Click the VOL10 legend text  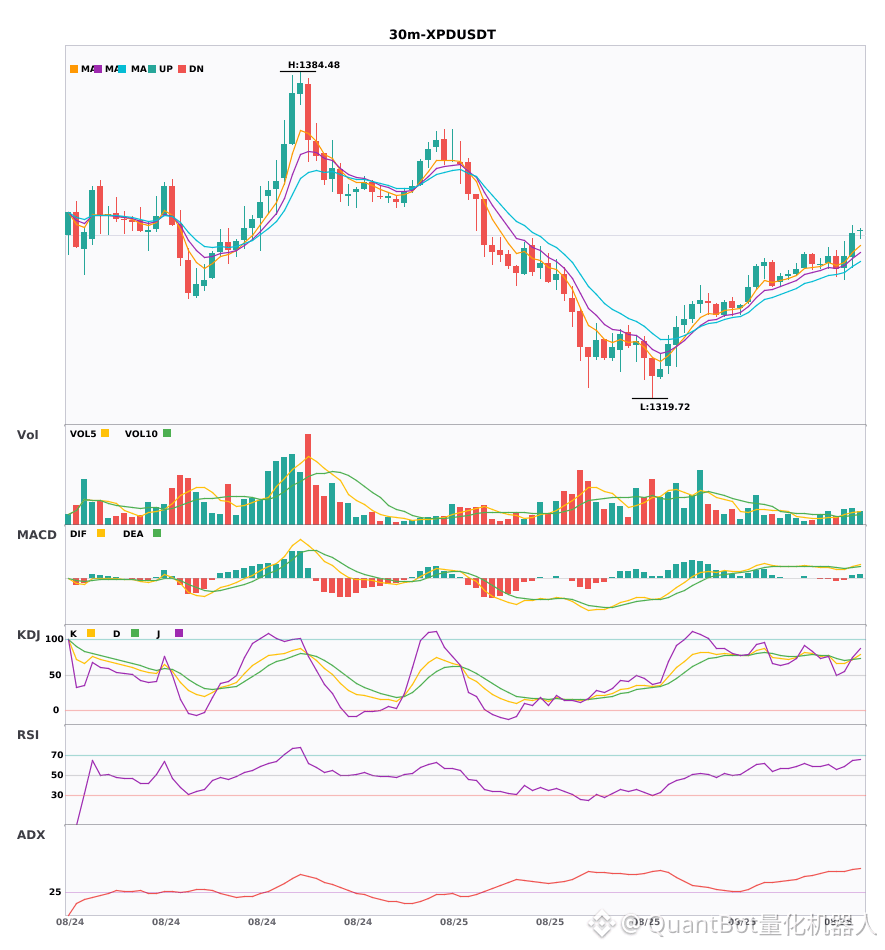[141, 434]
